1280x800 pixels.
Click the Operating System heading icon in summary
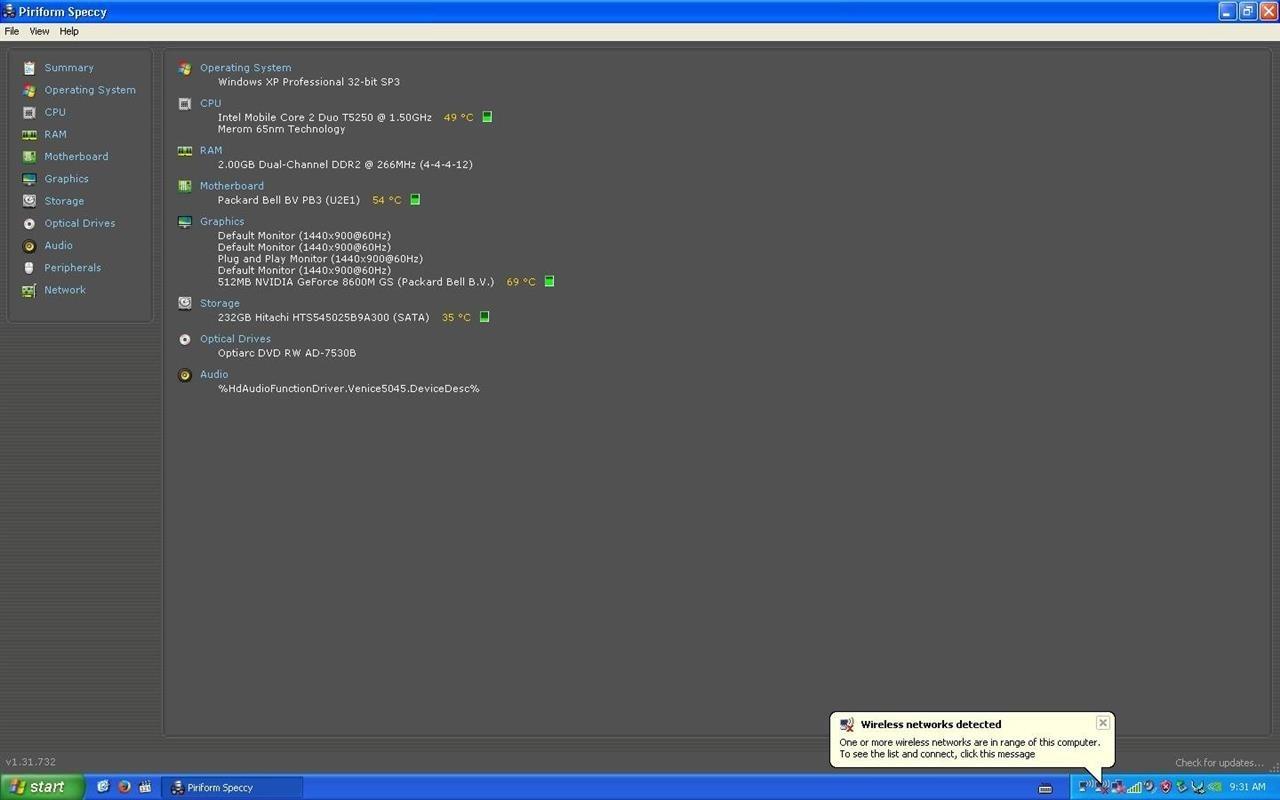pos(185,68)
